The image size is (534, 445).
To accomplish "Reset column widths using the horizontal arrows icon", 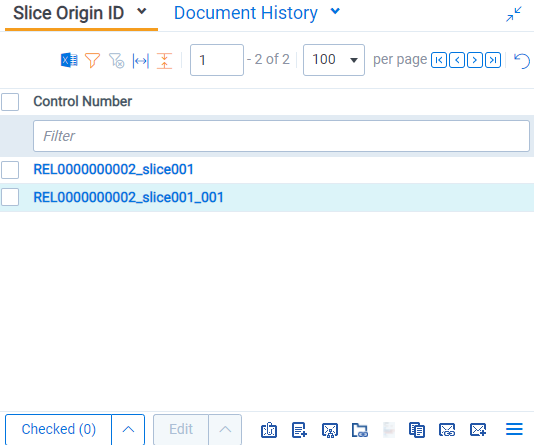I will click(x=141, y=61).
